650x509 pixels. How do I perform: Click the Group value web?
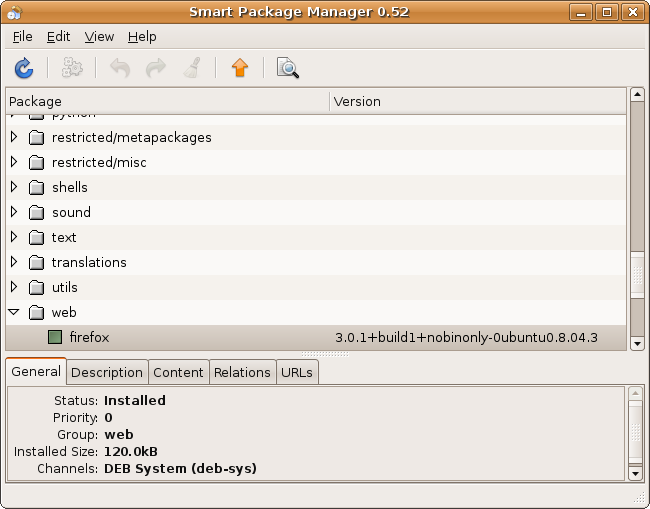[x=119, y=434]
